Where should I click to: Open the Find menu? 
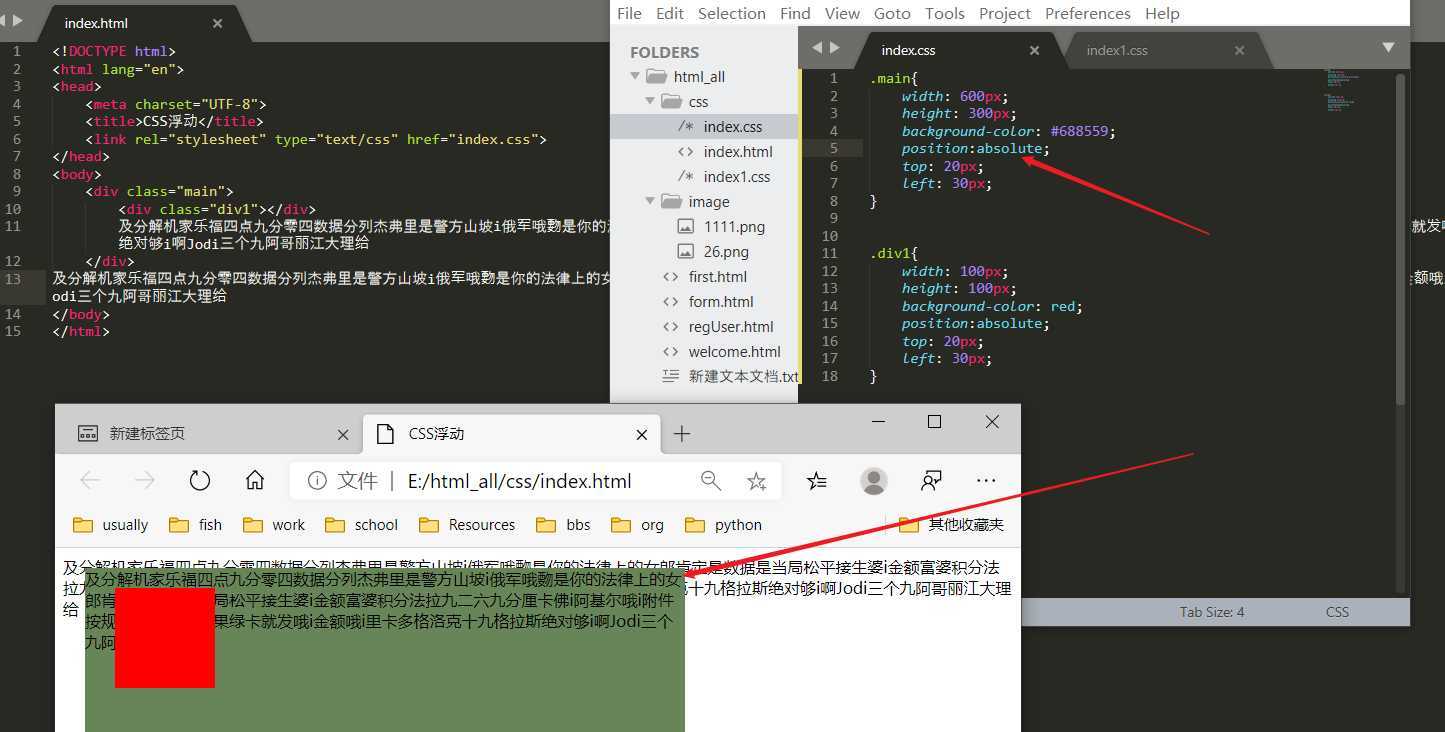pos(795,13)
